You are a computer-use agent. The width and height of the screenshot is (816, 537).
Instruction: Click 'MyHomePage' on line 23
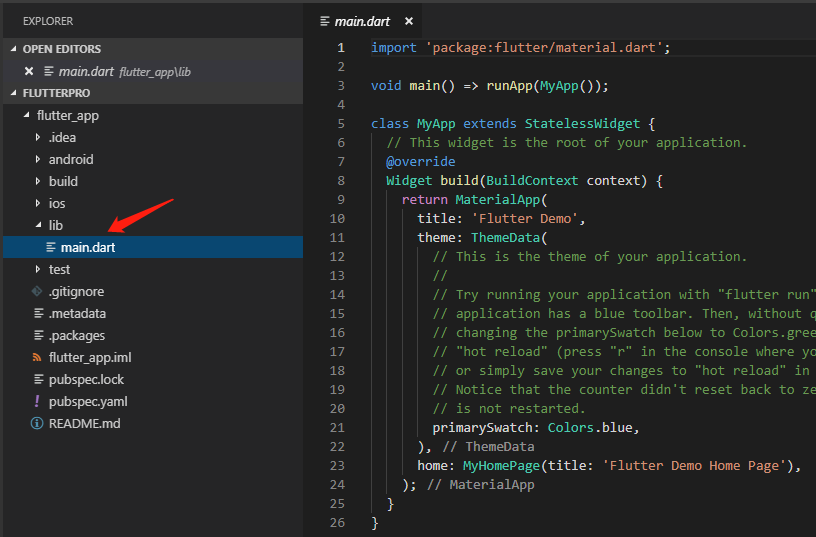[x=502, y=466]
